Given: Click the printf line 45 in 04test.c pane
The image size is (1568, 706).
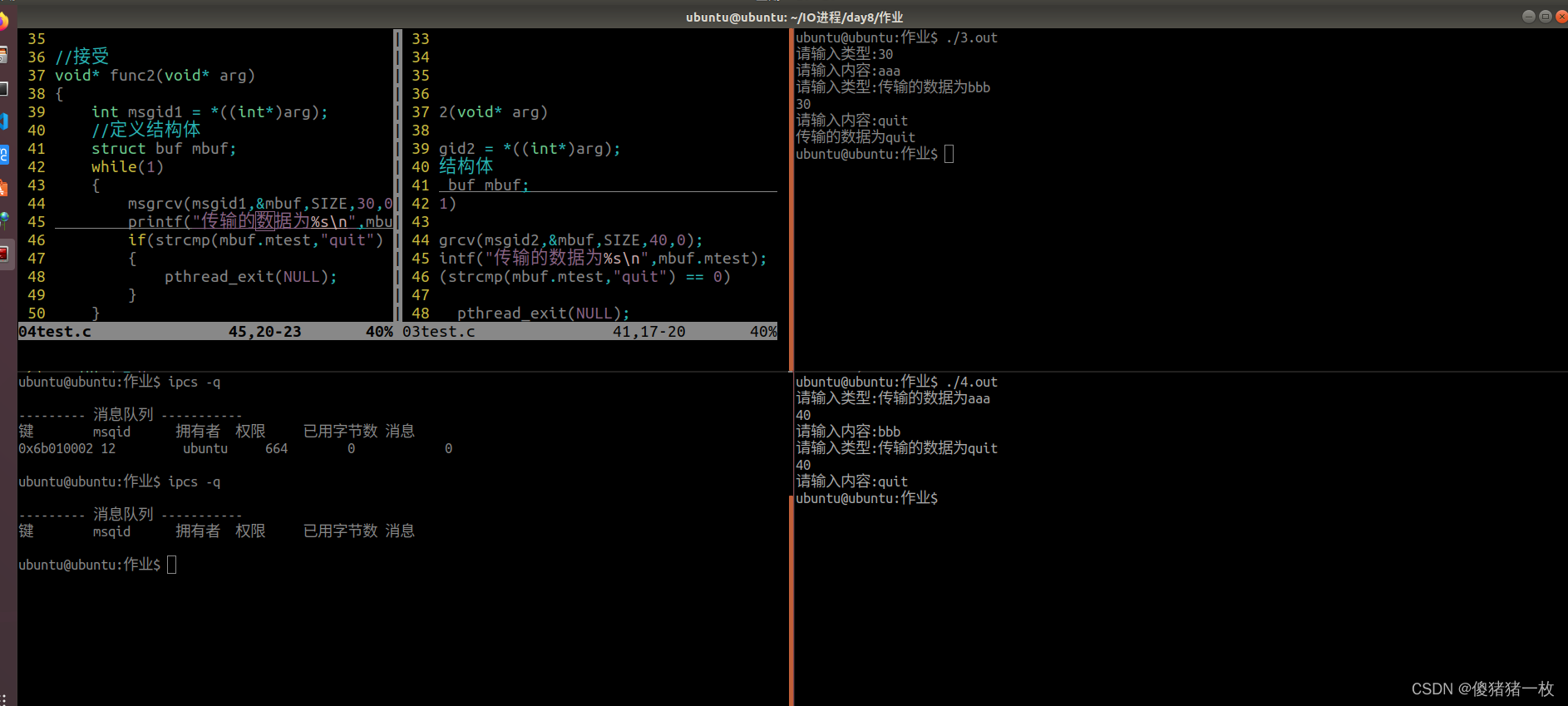Looking at the screenshot, I should click(x=260, y=222).
